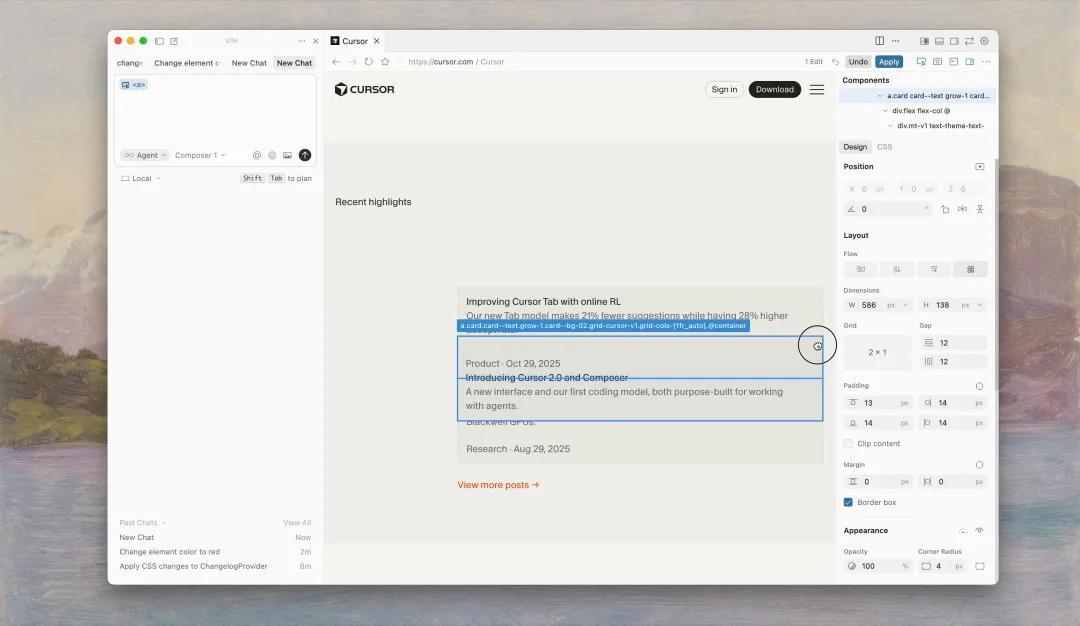Screen dimensions: 1080x626
Task: Switch to the CSS tab
Action: [884, 147]
